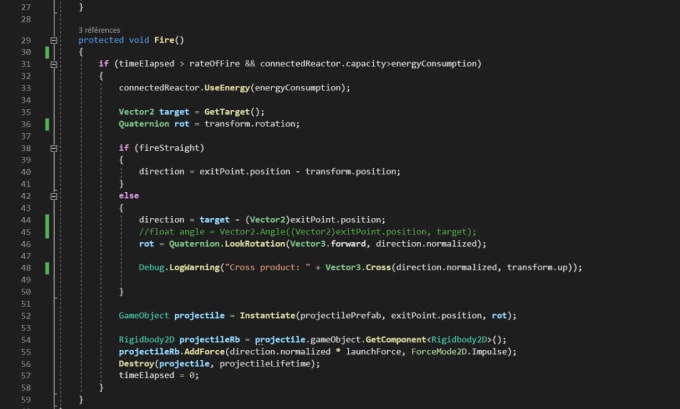
Task: Click 'transform.rotation' on line 36
Action: (x=250, y=124)
